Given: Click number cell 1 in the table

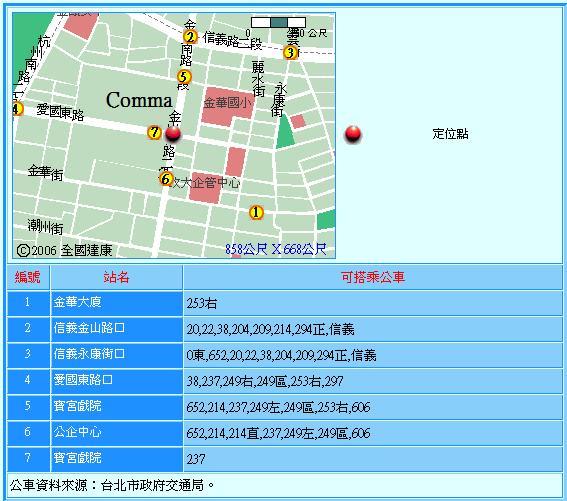Looking at the screenshot, I should 28,303.
